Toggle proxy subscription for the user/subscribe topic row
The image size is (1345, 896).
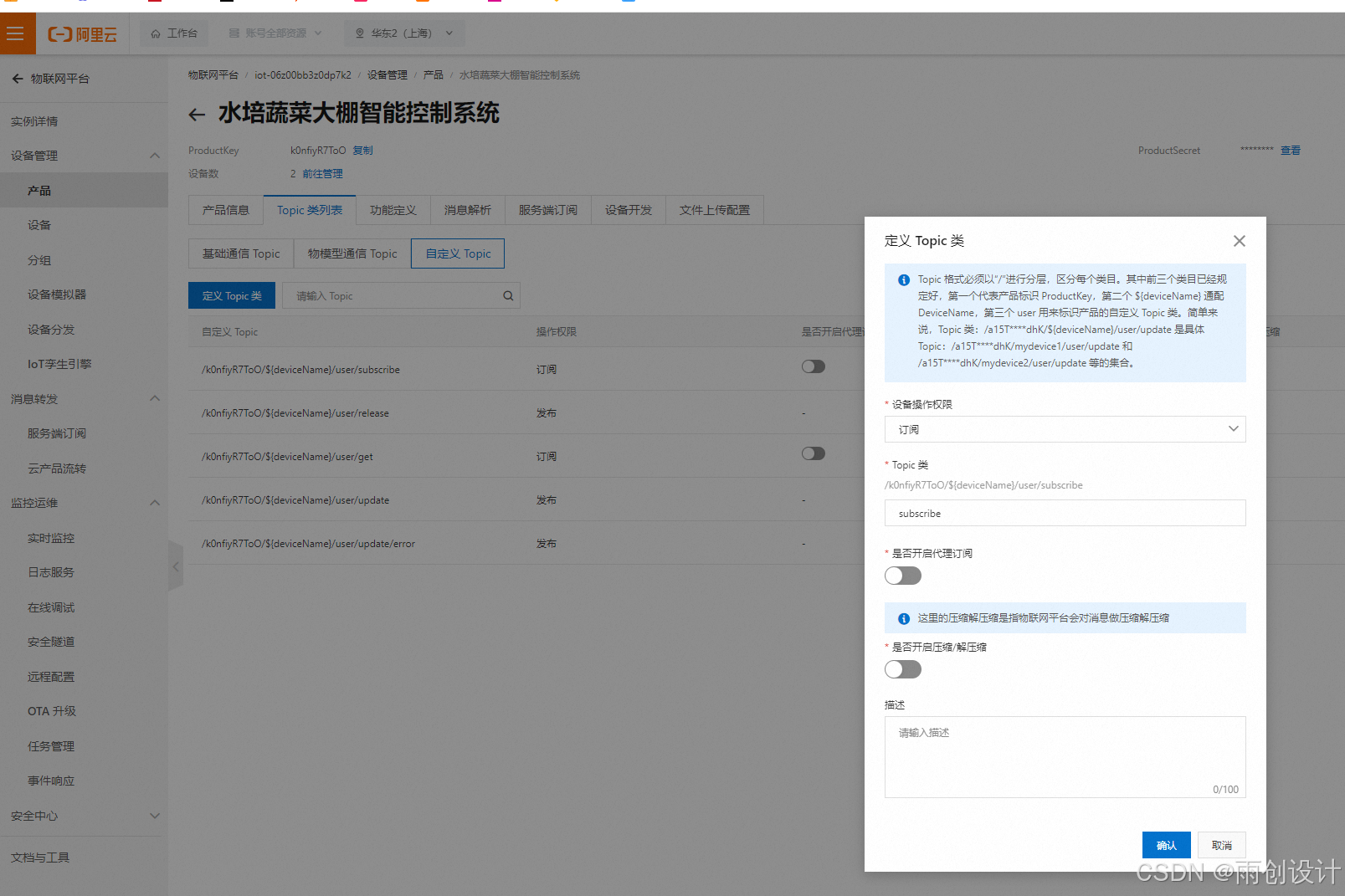[814, 366]
